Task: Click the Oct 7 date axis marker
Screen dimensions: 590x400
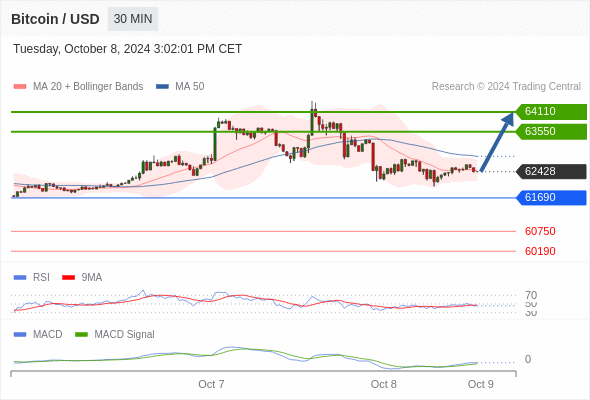Action: (211, 384)
